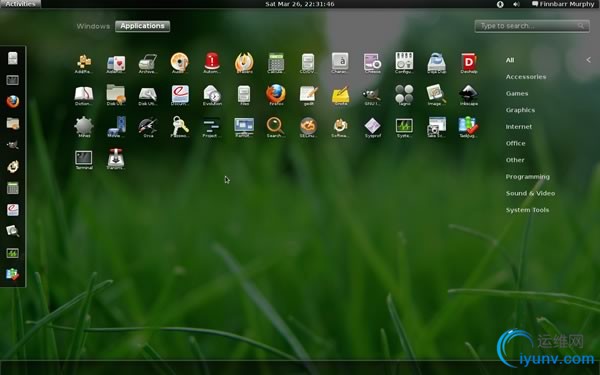Screen dimensions: 600x375
Task: Launch the Inkscape application
Action: [x=468, y=95]
